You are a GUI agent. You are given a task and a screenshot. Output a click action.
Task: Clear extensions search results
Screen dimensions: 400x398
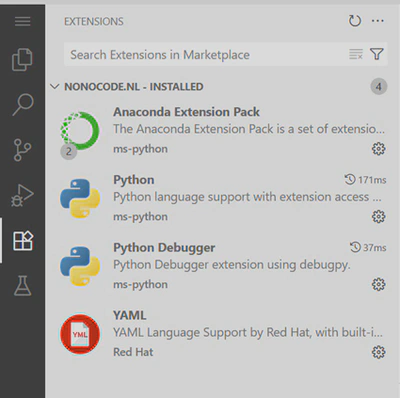pyautogui.click(x=356, y=54)
